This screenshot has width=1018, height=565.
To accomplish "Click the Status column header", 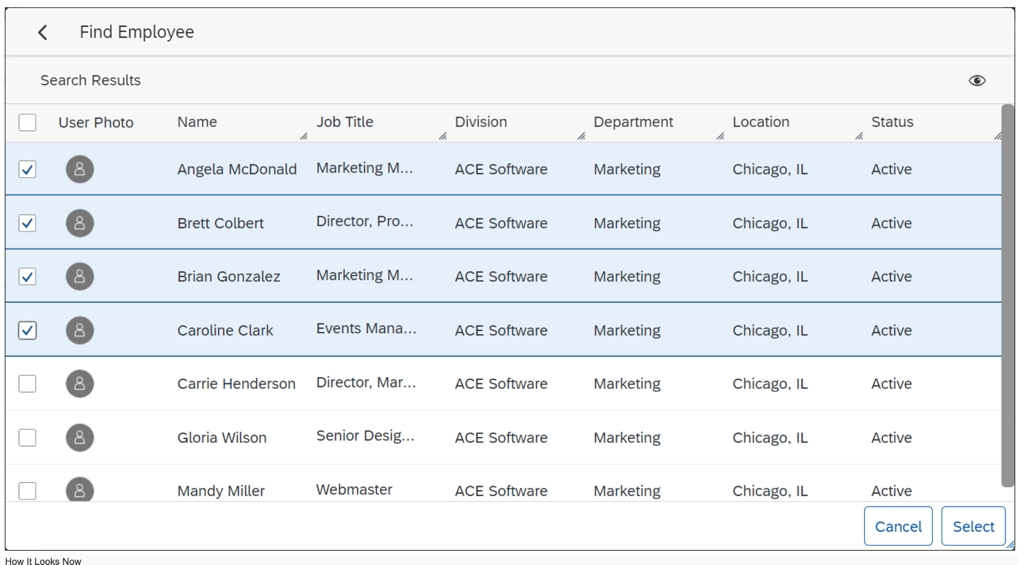I will [x=892, y=122].
